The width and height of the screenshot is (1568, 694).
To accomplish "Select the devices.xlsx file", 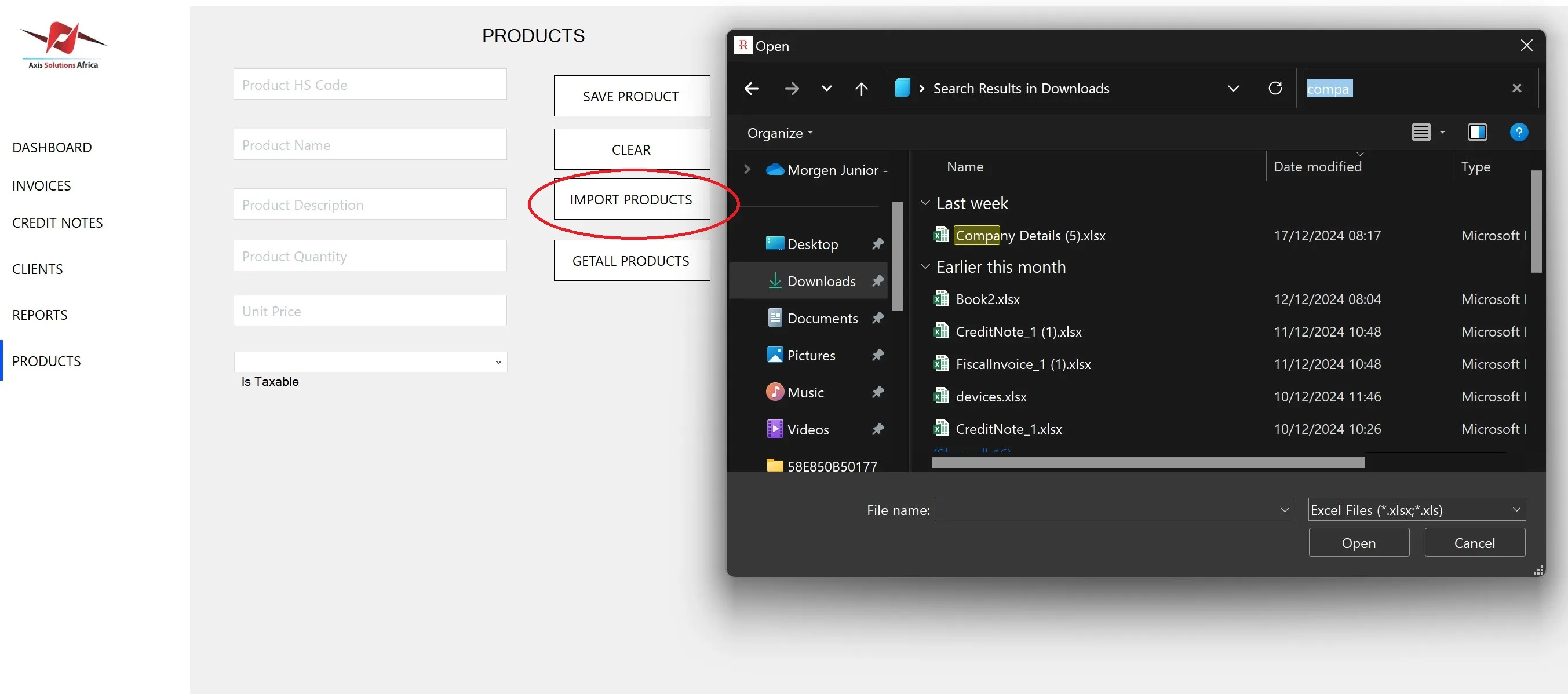I will point(991,397).
